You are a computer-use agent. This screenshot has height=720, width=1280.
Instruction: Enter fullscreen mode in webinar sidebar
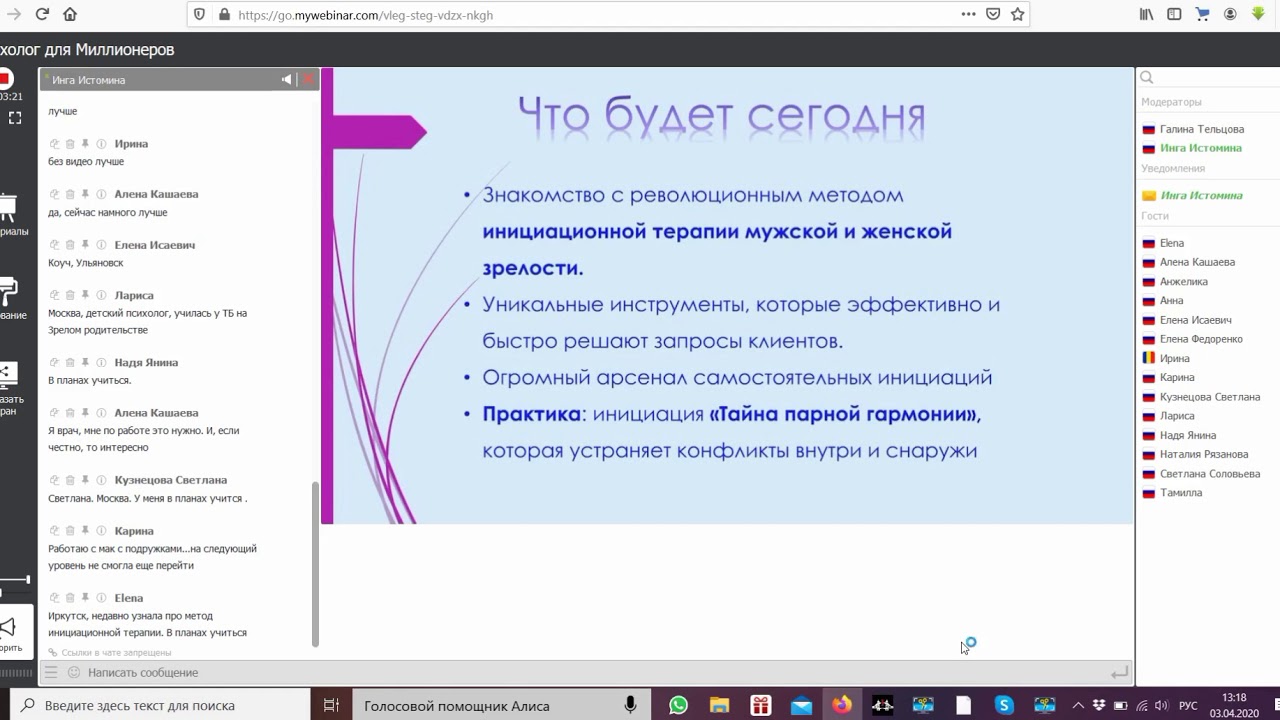coord(15,118)
